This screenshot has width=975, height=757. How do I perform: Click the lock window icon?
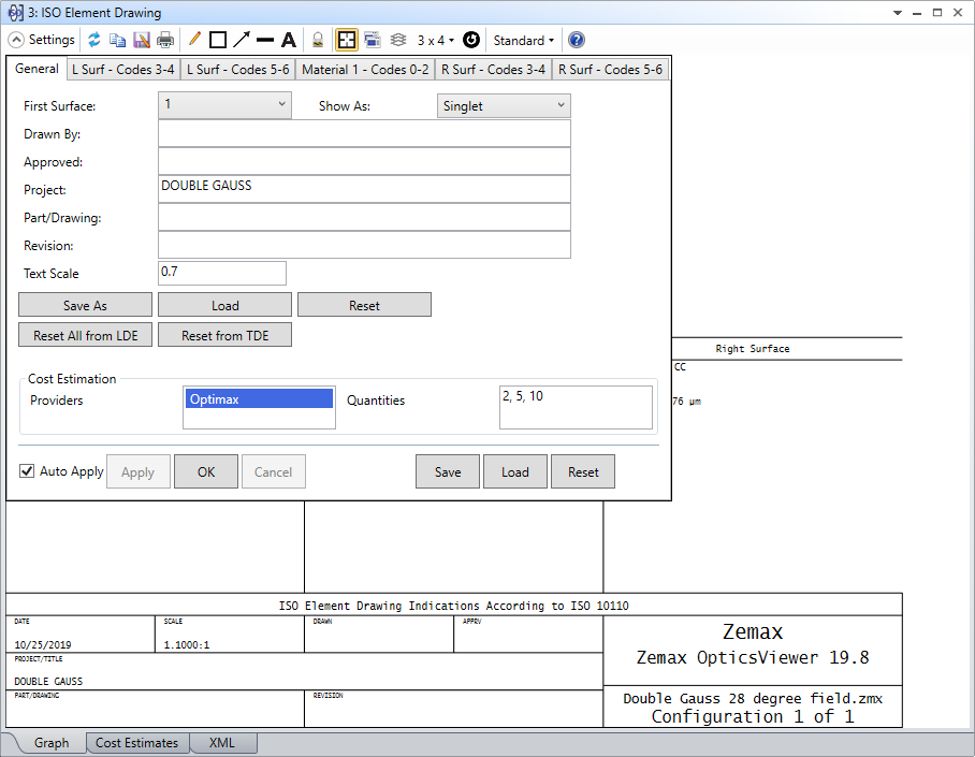click(x=317, y=40)
